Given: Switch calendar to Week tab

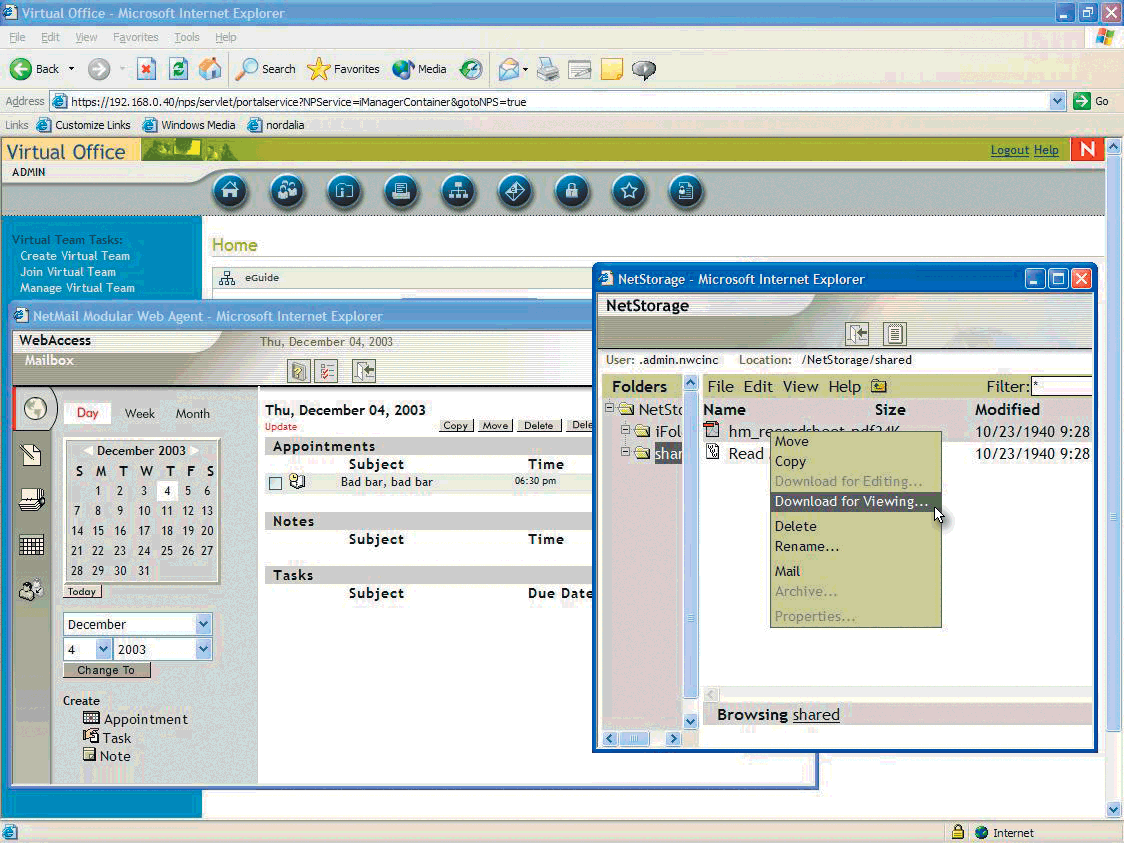Looking at the screenshot, I should tap(139, 414).
